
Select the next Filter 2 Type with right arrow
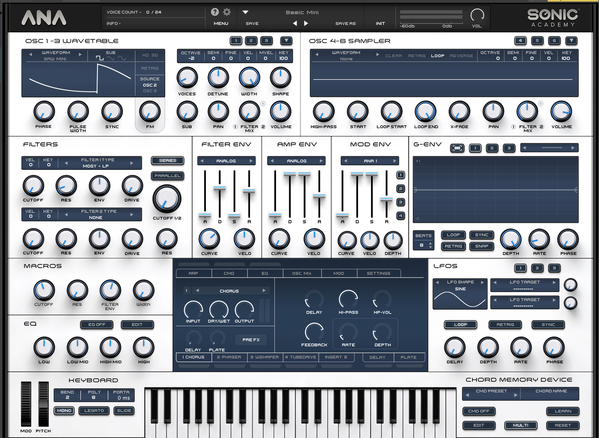132,215
